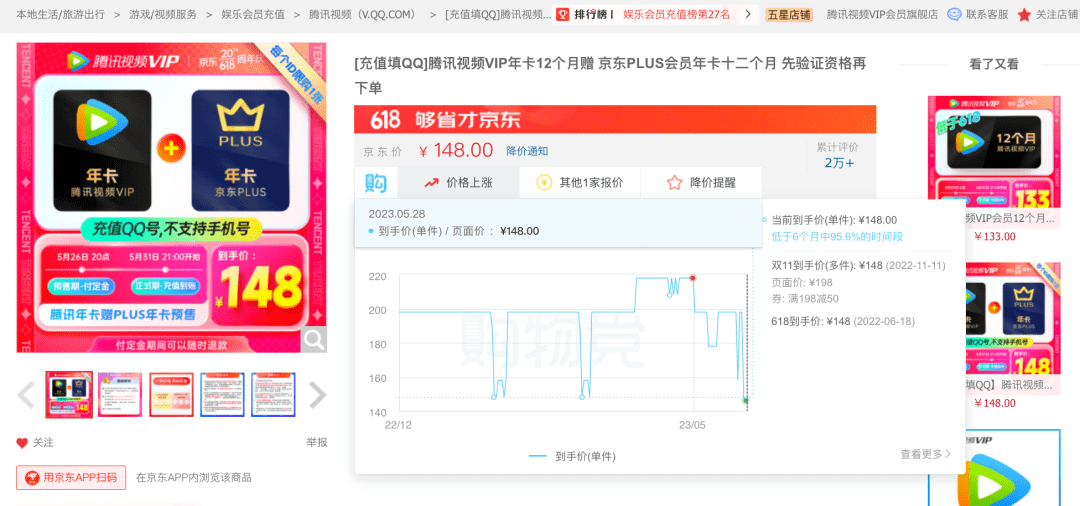
Task: Select third product thumbnail
Action: coord(171,395)
